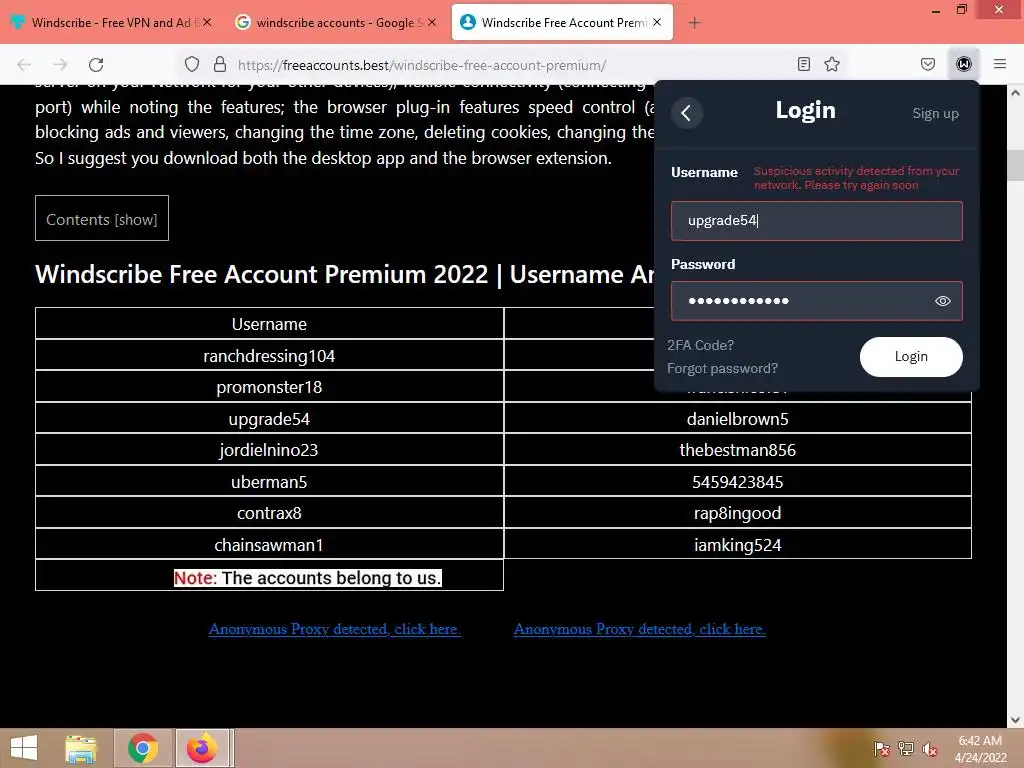Select password cell 5459423845
1024x768 pixels.
pyautogui.click(x=738, y=482)
